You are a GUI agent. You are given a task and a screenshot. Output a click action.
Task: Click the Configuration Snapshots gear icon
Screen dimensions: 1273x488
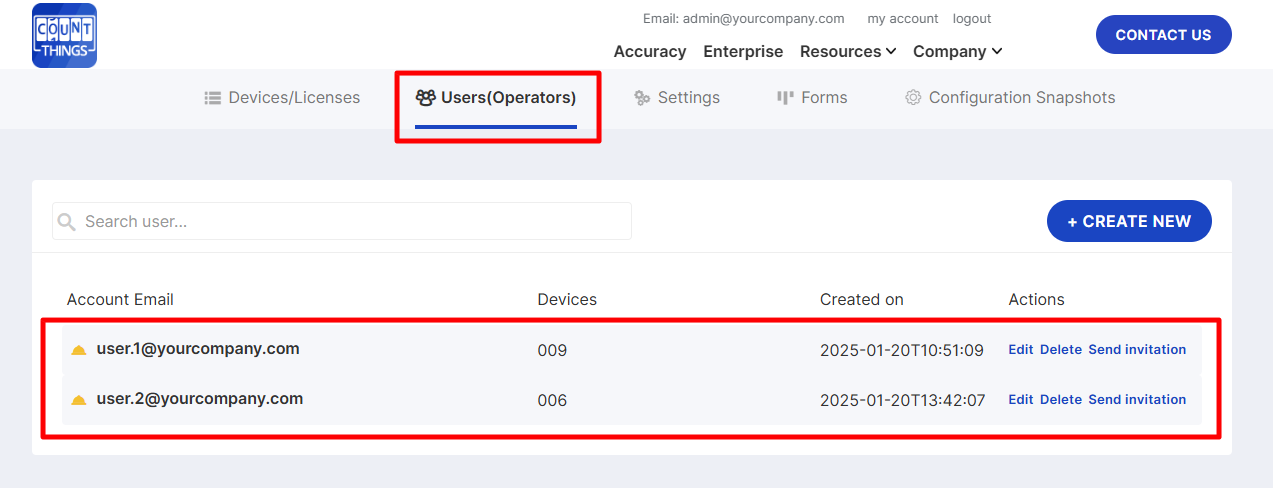pyautogui.click(x=912, y=98)
